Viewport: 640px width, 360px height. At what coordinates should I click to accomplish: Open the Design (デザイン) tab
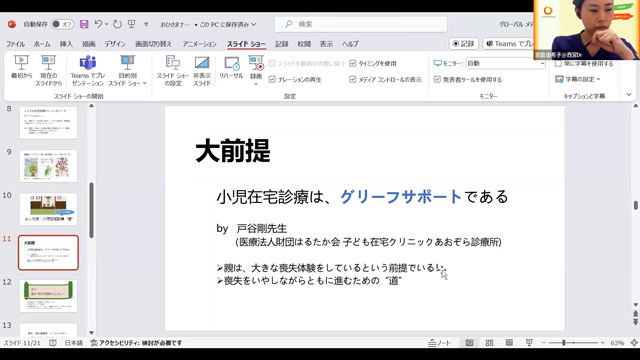[115, 44]
